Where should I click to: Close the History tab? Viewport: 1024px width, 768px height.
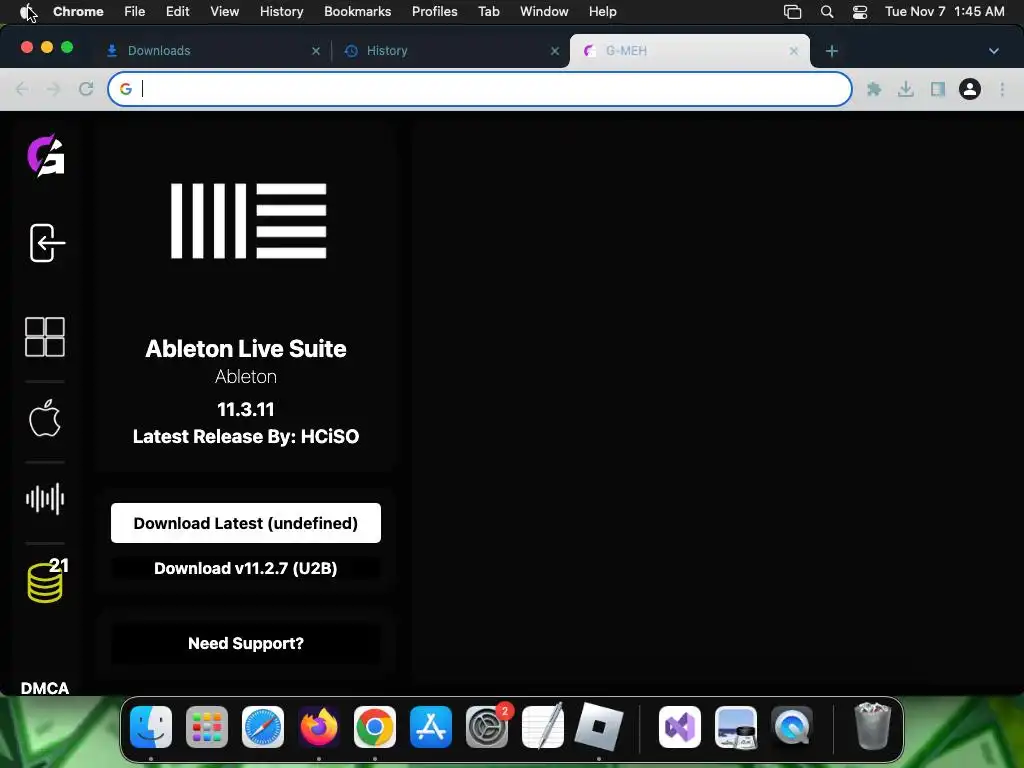tap(555, 51)
